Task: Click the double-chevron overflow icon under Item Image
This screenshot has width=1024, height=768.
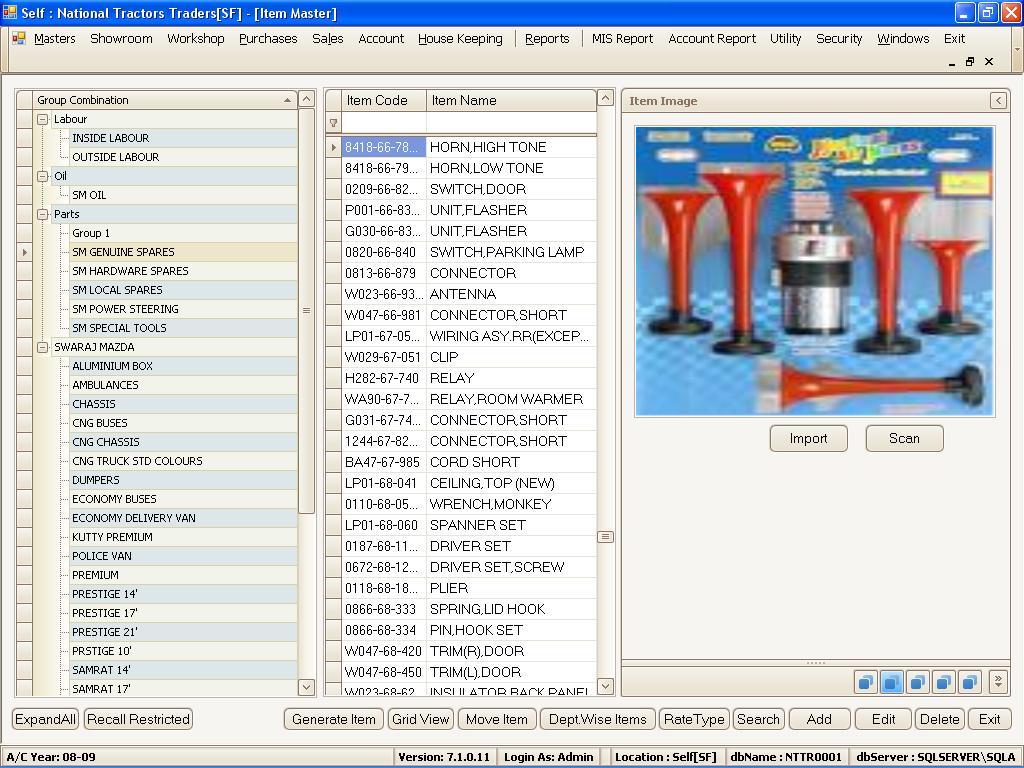Action: (x=997, y=682)
